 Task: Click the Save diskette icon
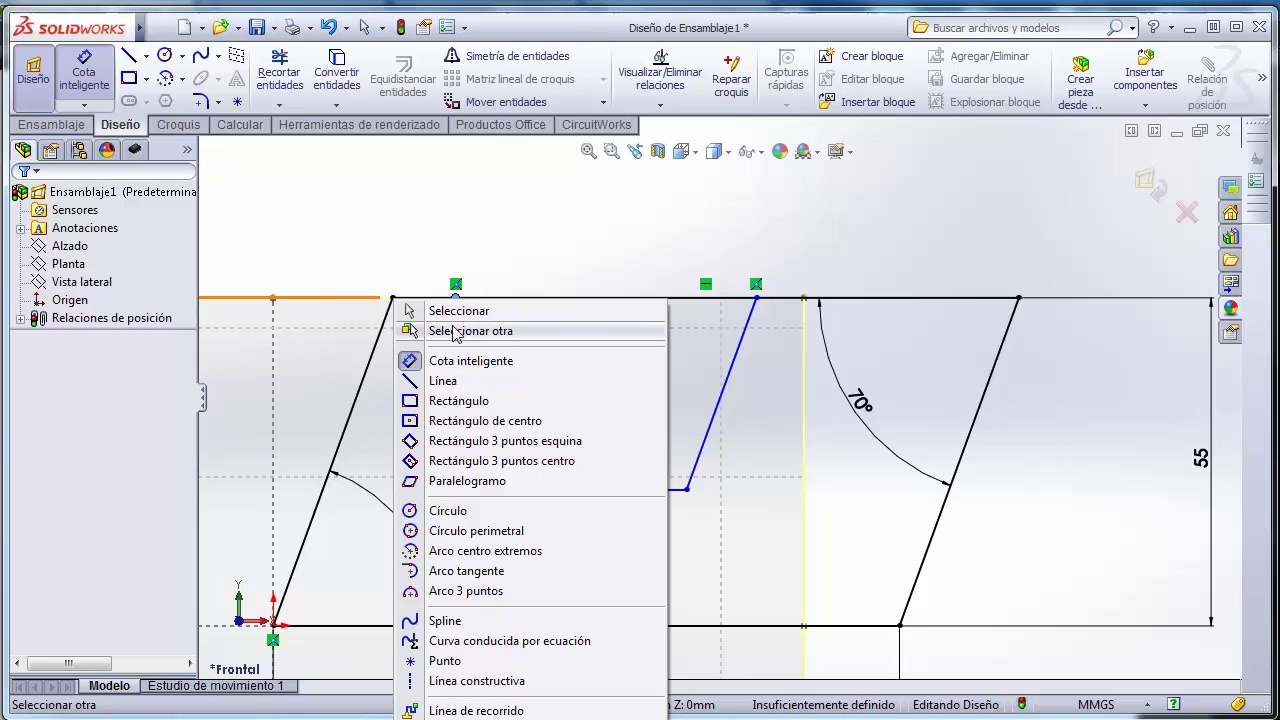tap(257, 28)
